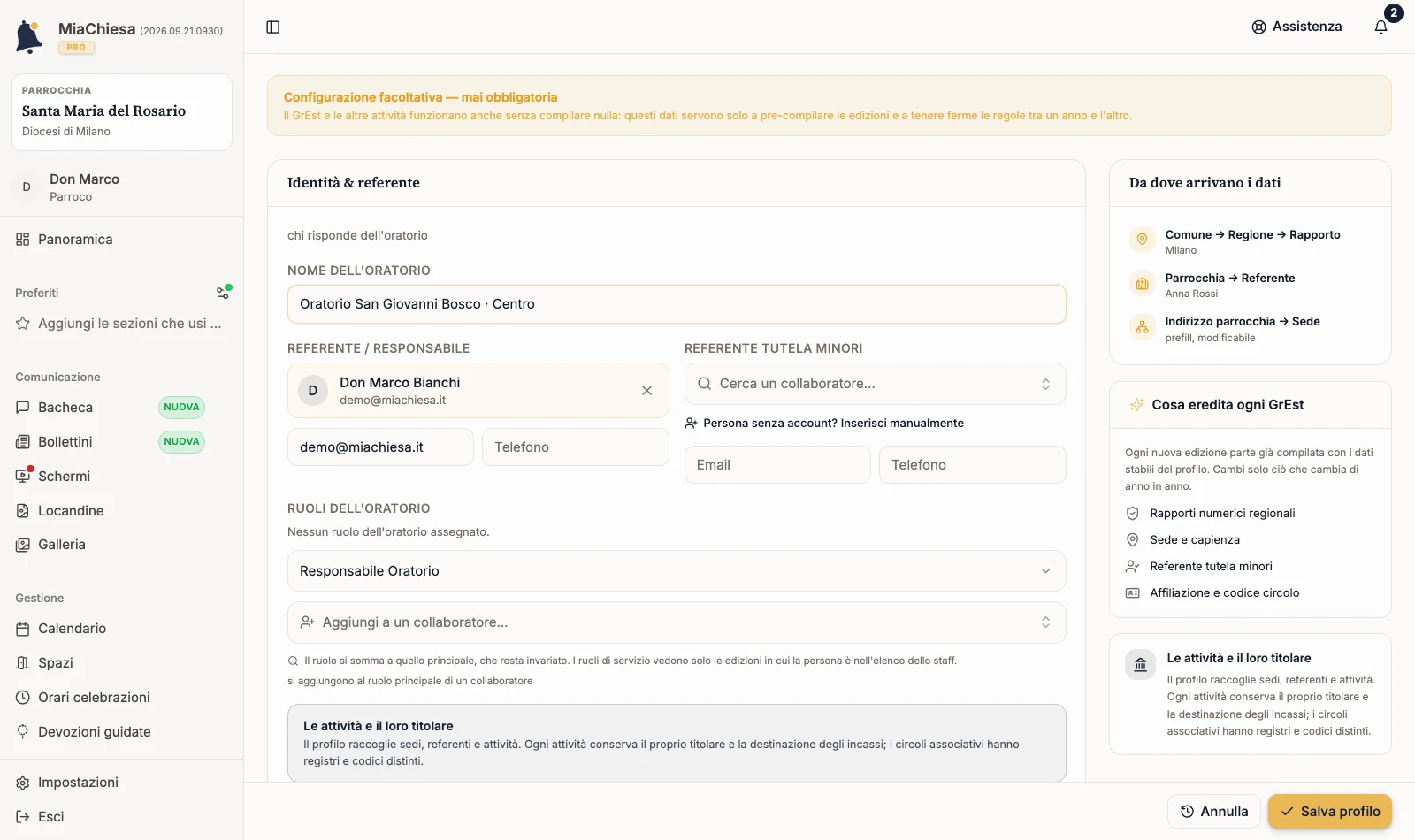This screenshot has width=1415, height=840.
Task: Click the network icon for Indirizzo parrocchia
Action: (x=1143, y=327)
